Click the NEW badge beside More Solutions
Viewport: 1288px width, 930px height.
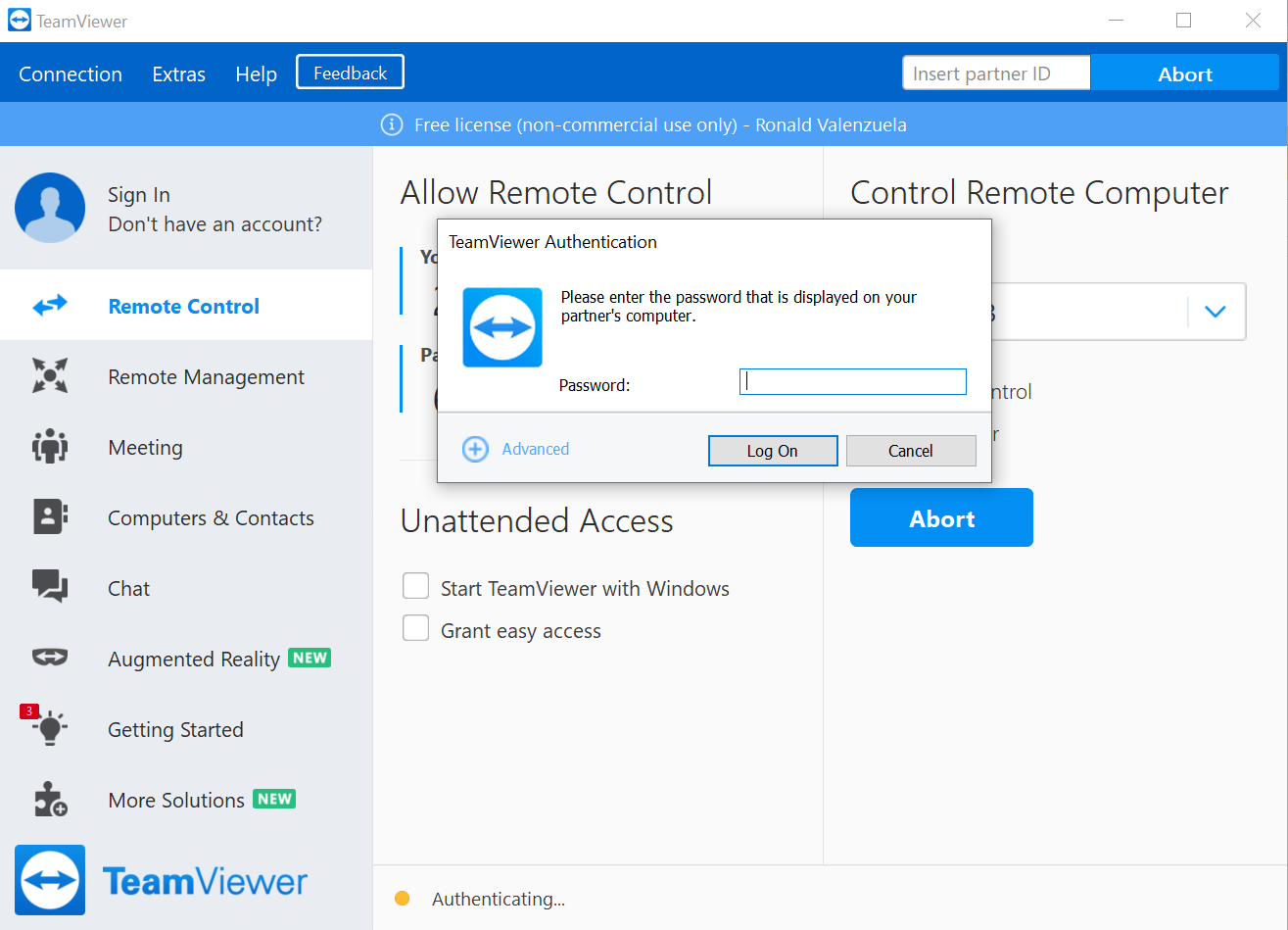pos(274,799)
